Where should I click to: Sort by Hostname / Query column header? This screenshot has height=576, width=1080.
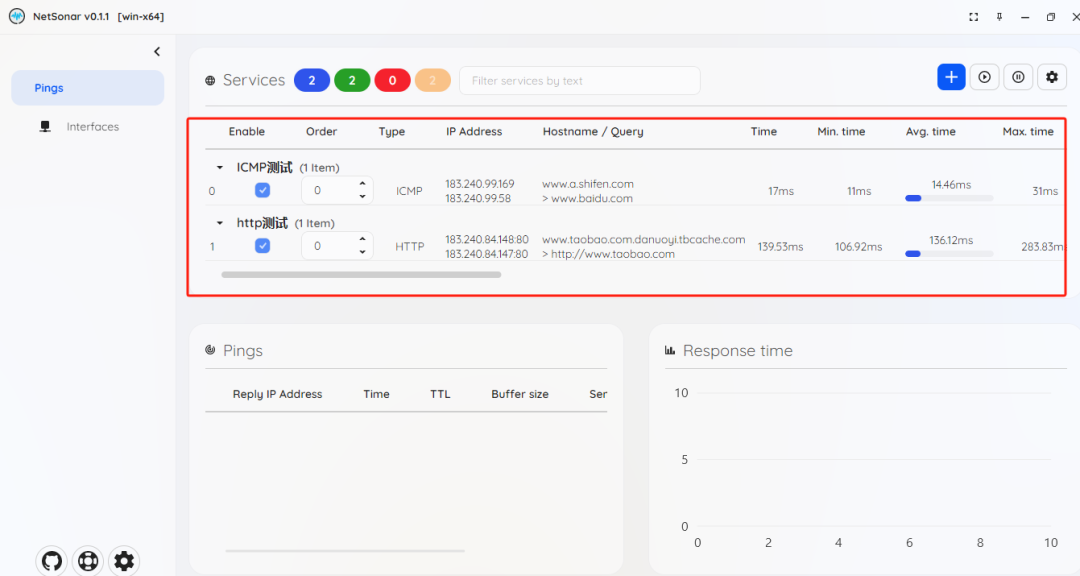tap(593, 132)
